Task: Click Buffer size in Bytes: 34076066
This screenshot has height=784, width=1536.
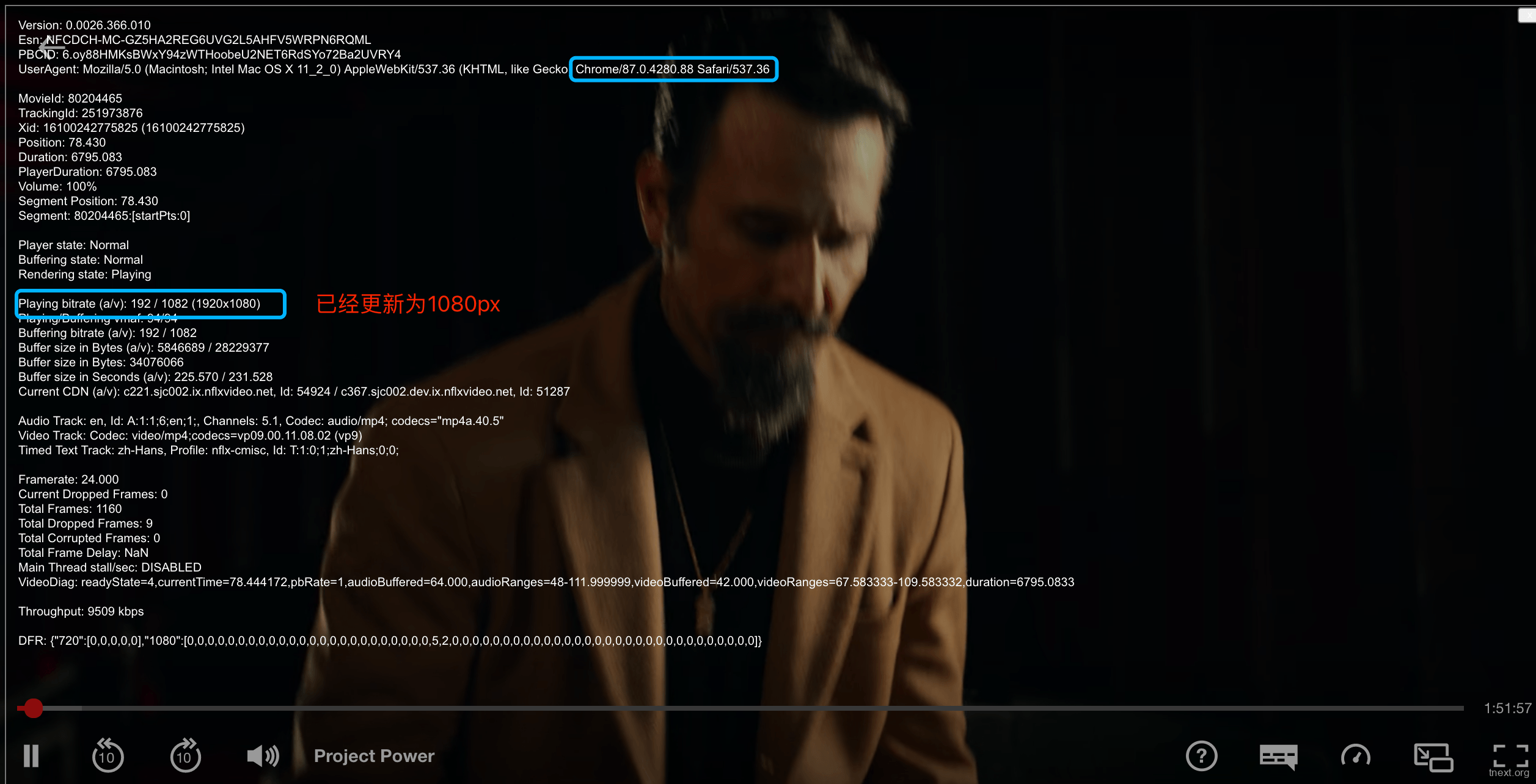Action: [x=101, y=362]
